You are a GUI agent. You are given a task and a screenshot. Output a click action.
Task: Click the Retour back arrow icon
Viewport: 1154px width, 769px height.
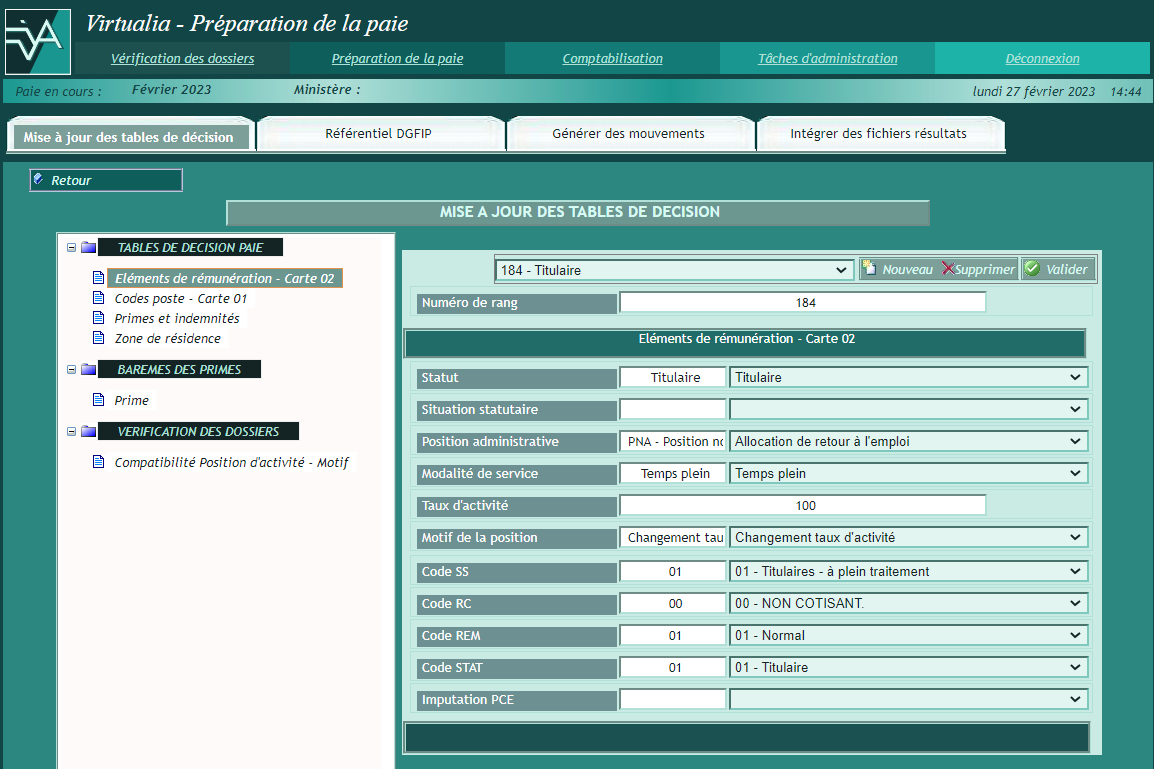pos(39,180)
